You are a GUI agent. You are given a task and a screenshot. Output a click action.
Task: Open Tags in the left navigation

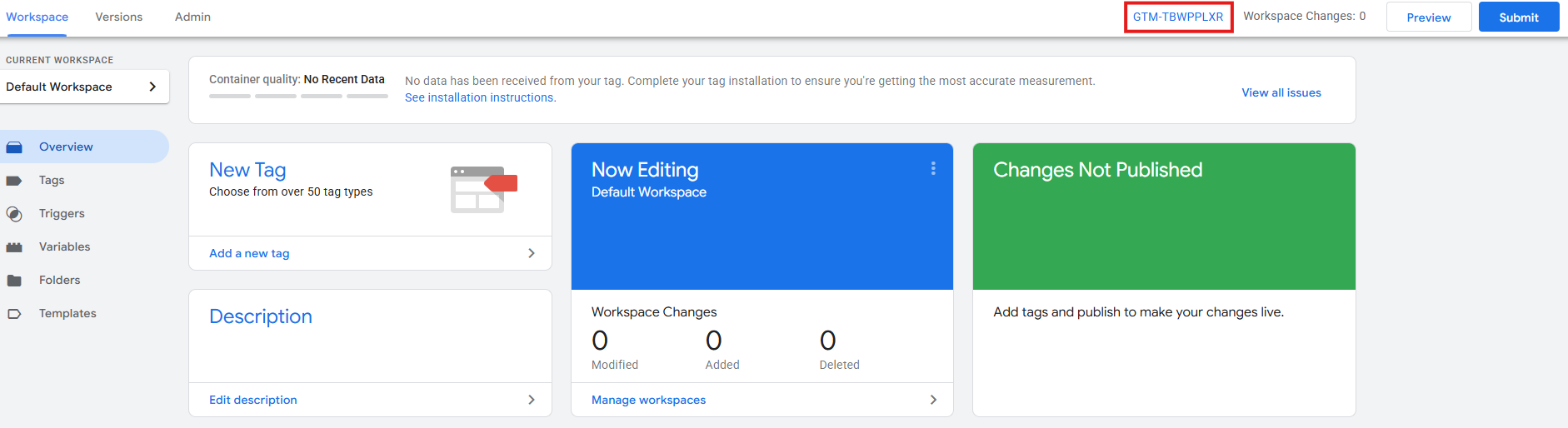[52, 180]
